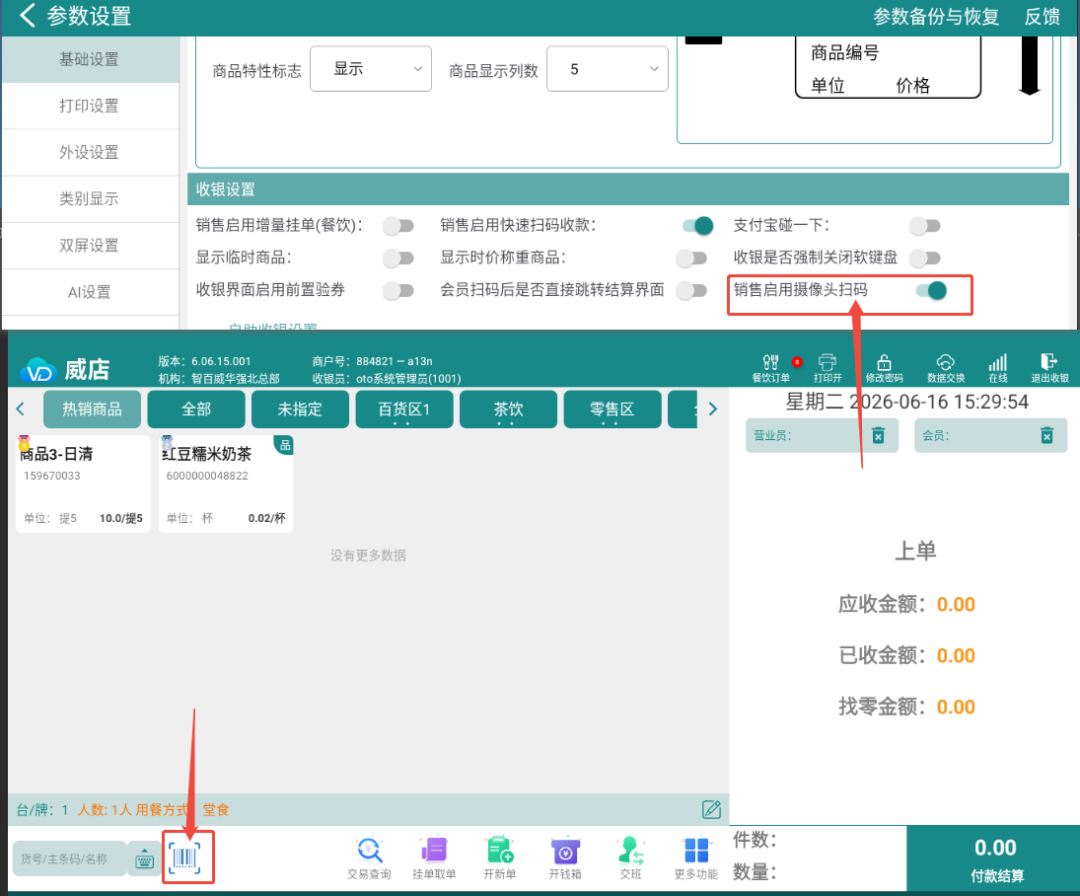Image resolution: width=1080 pixels, height=896 pixels.
Task: Open 挂单取单 icon
Action: (x=434, y=857)
